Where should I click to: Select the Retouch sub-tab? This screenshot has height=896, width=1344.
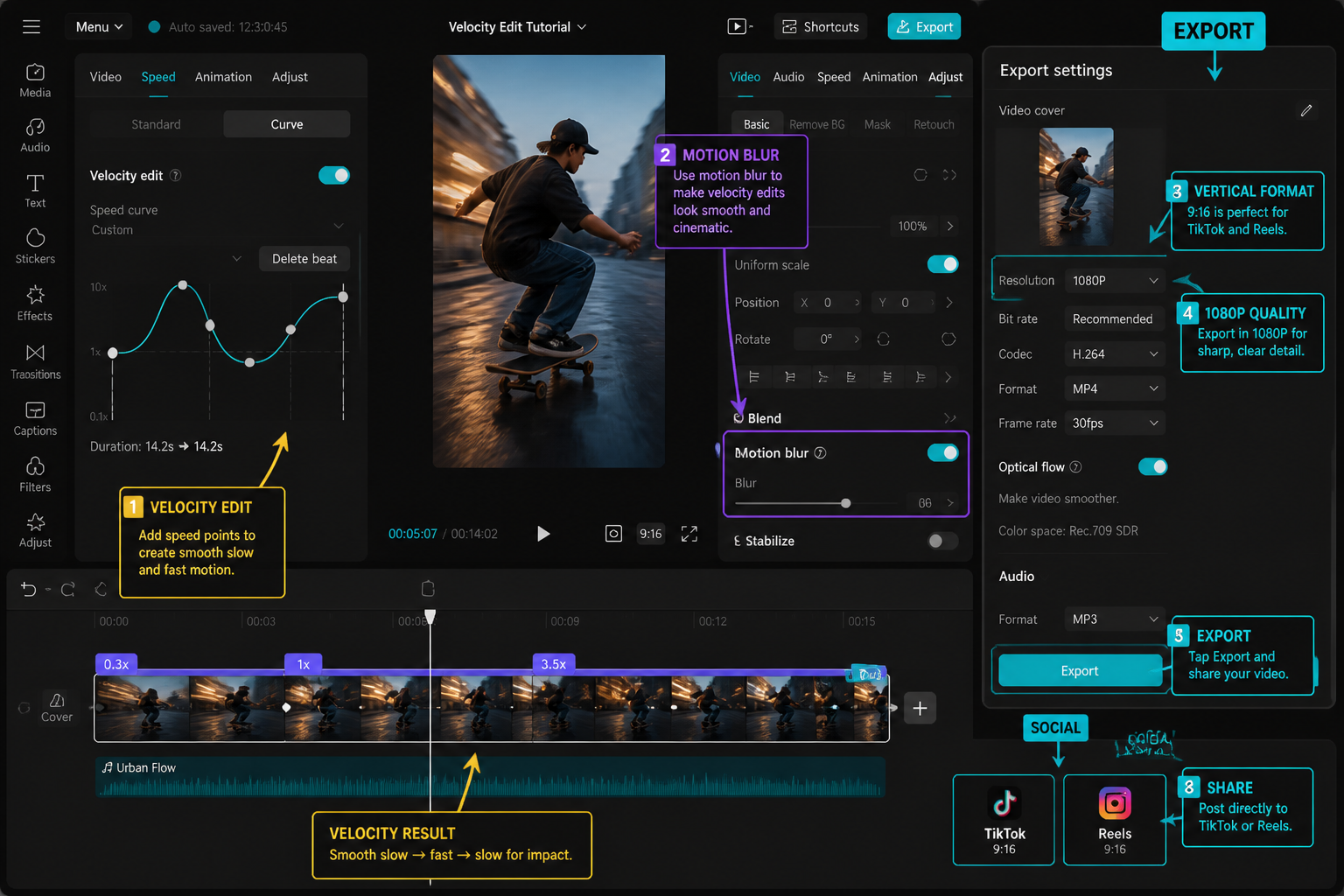(x=934, y=124)
